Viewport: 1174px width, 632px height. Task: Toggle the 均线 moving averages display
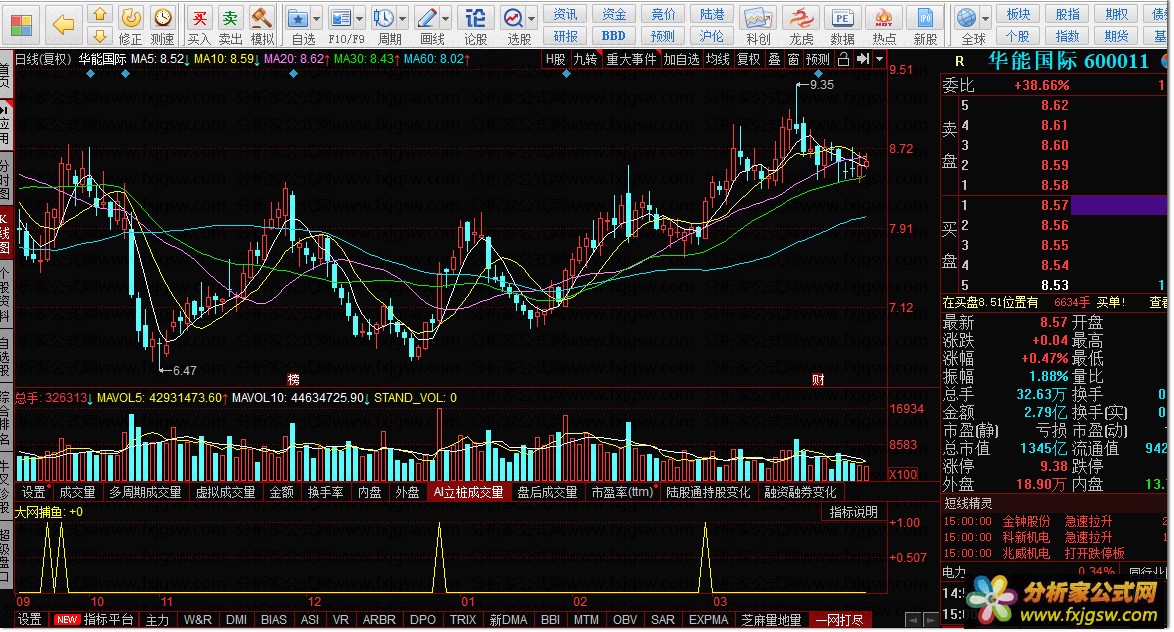click(717, 59)
